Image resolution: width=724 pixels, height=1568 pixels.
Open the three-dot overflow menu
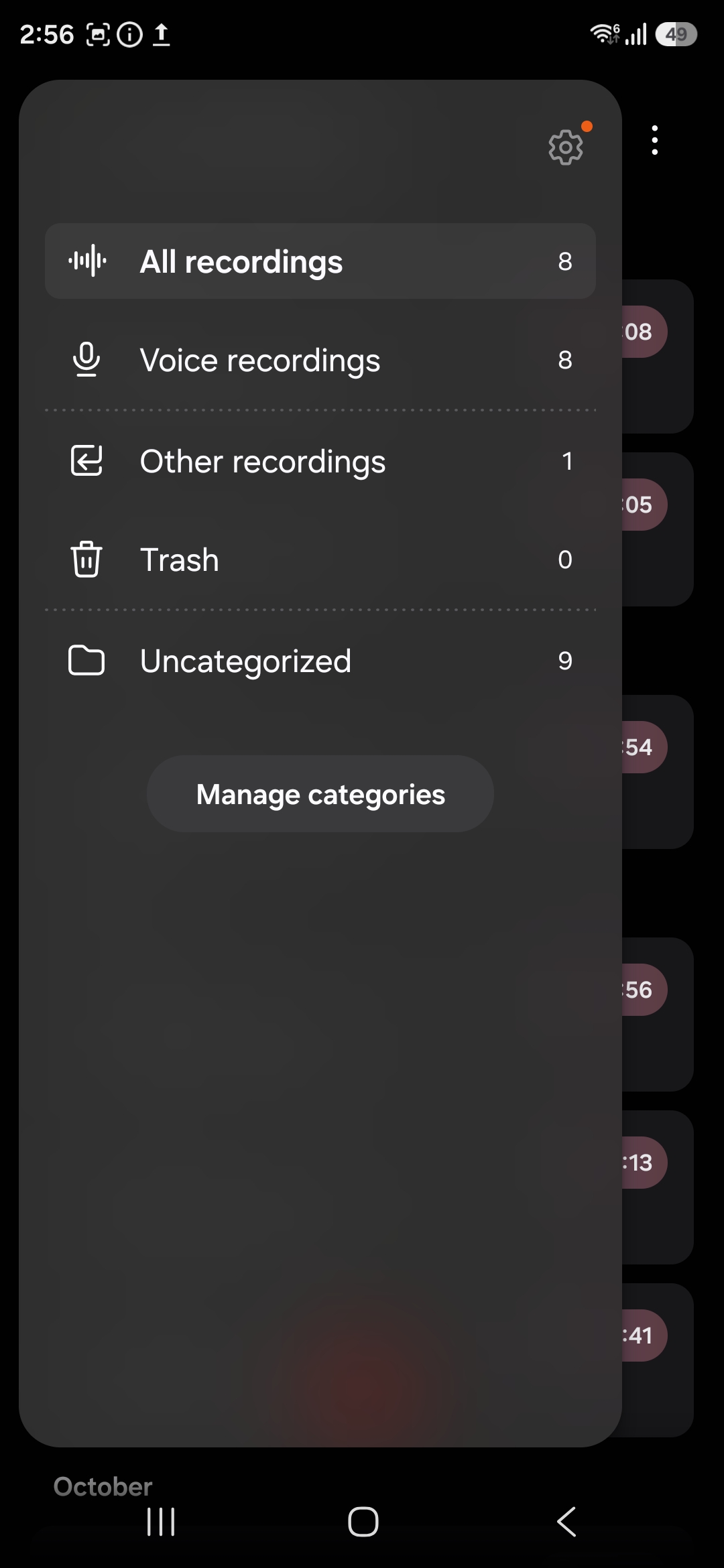point(654,140)
